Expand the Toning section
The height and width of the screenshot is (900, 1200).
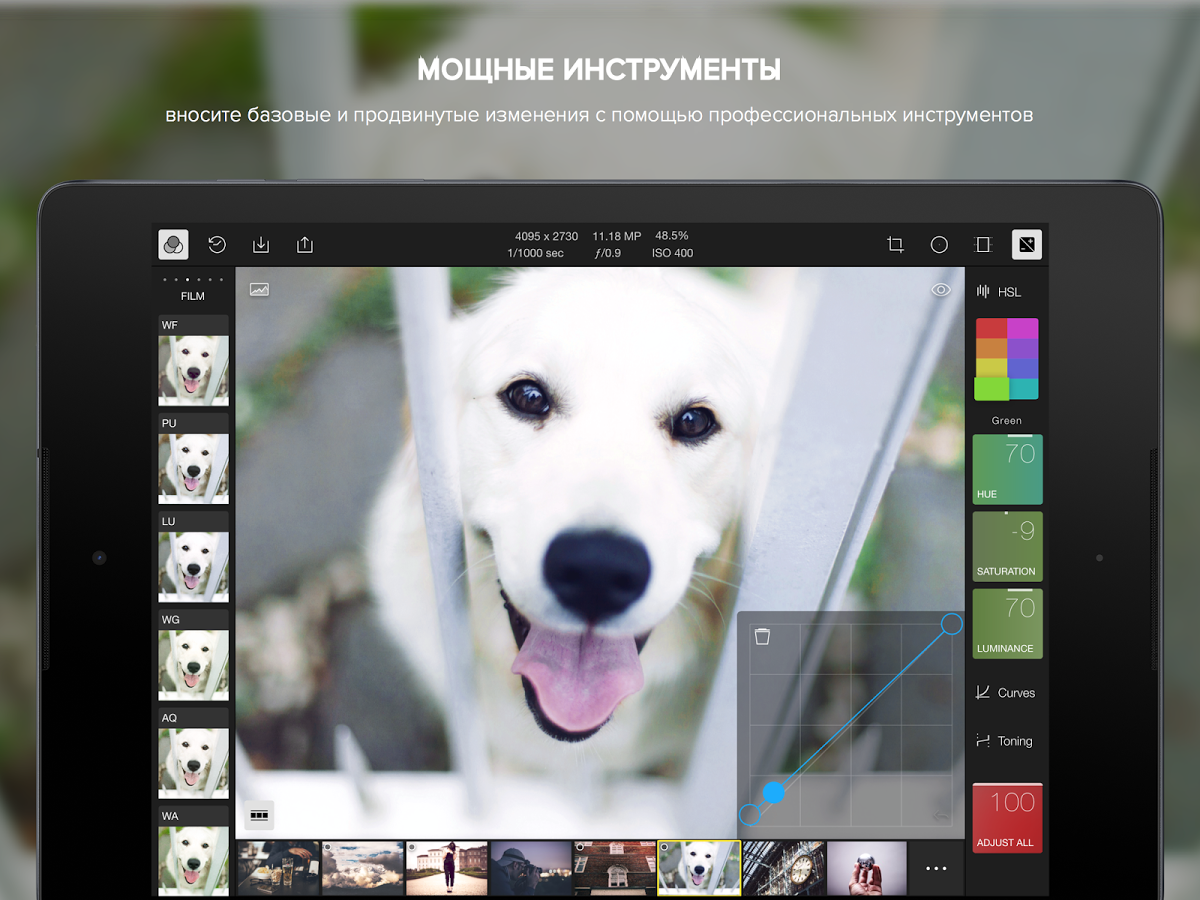1005,741
